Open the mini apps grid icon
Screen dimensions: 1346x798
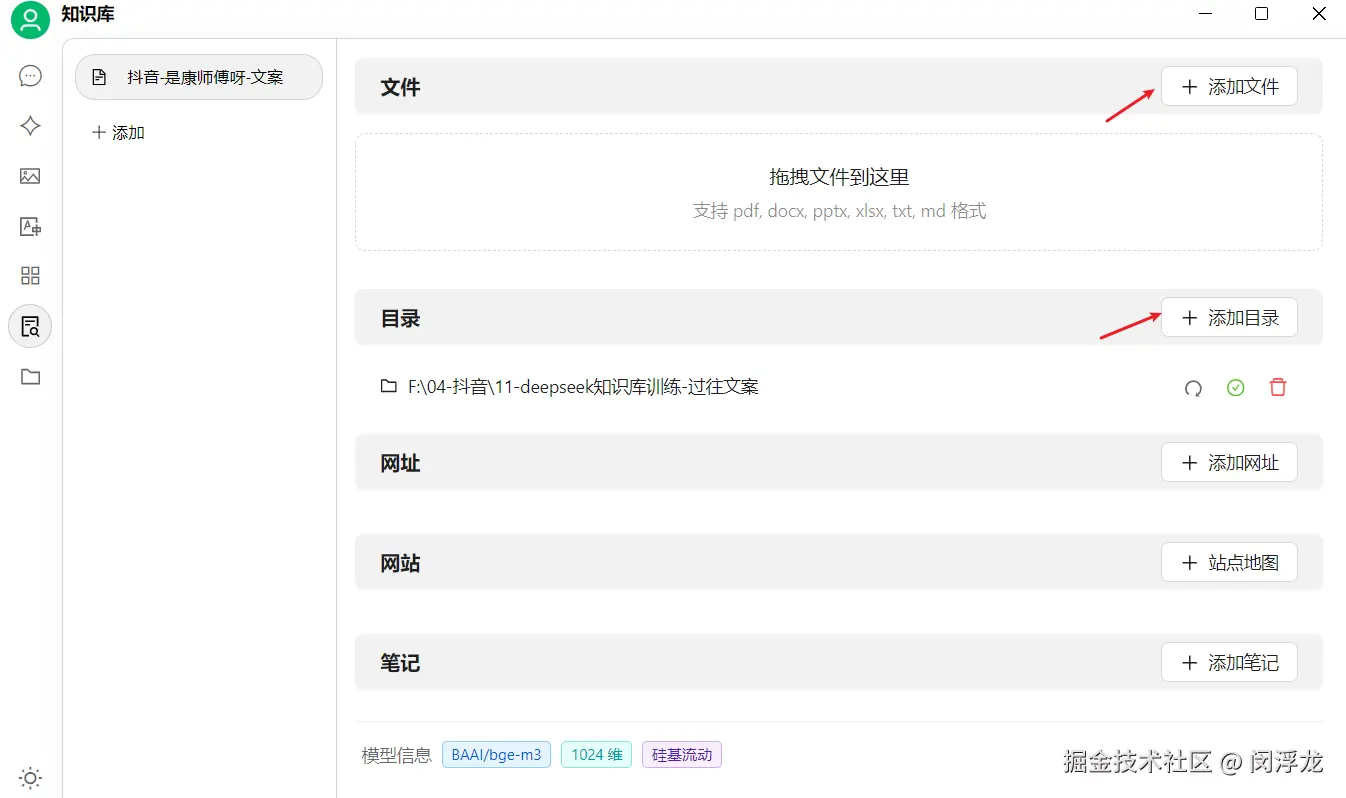30,276
